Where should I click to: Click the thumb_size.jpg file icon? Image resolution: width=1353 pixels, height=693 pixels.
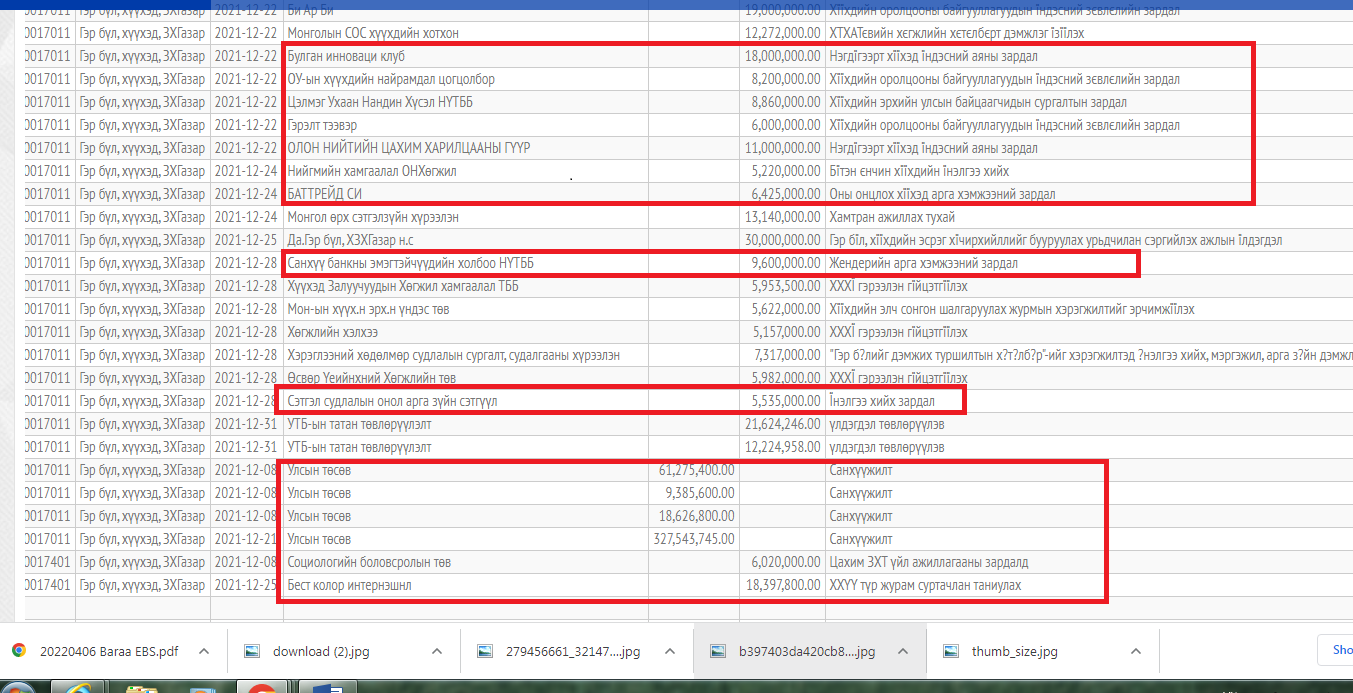tap(952, 651)
